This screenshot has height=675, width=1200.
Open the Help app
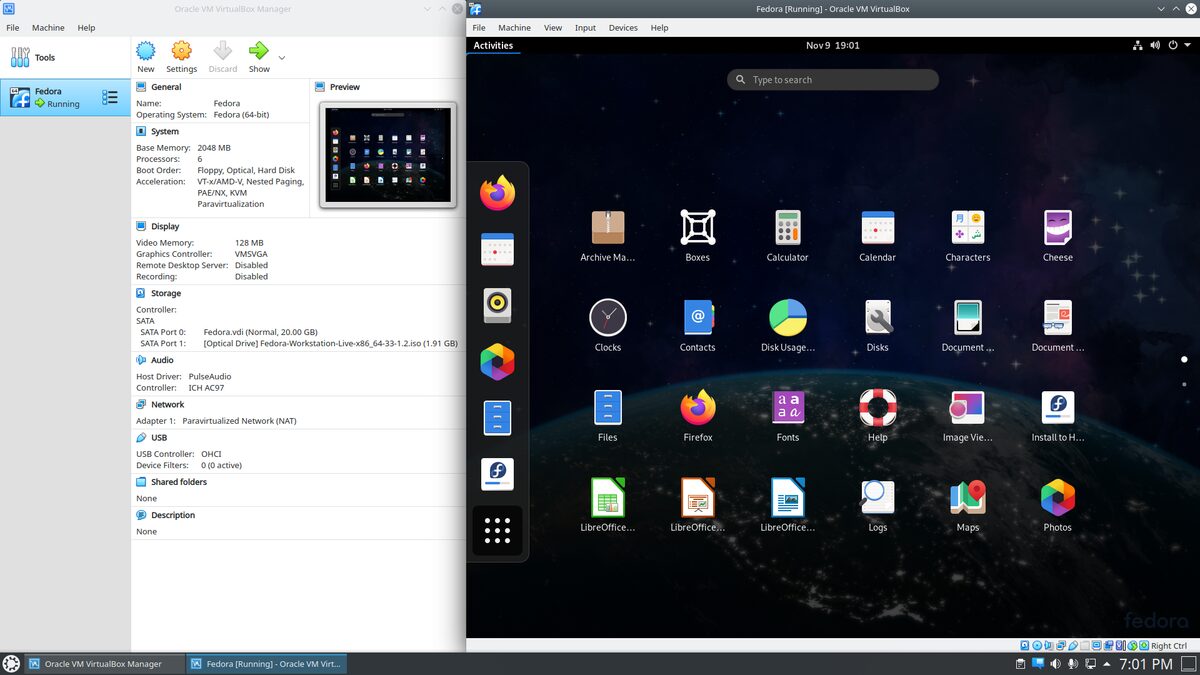tap(878, 408)
